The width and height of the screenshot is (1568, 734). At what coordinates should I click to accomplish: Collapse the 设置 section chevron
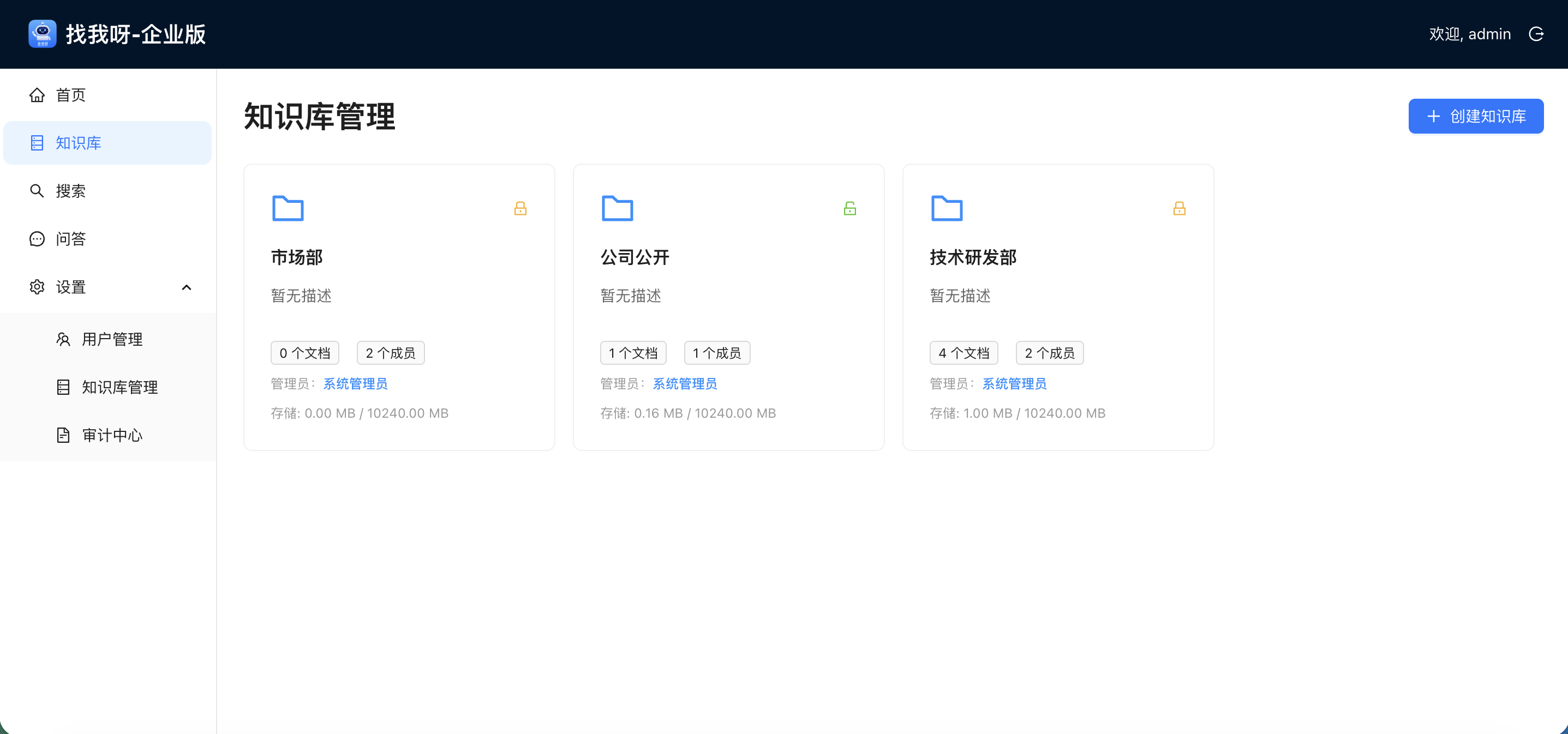(x=186, y=287)
